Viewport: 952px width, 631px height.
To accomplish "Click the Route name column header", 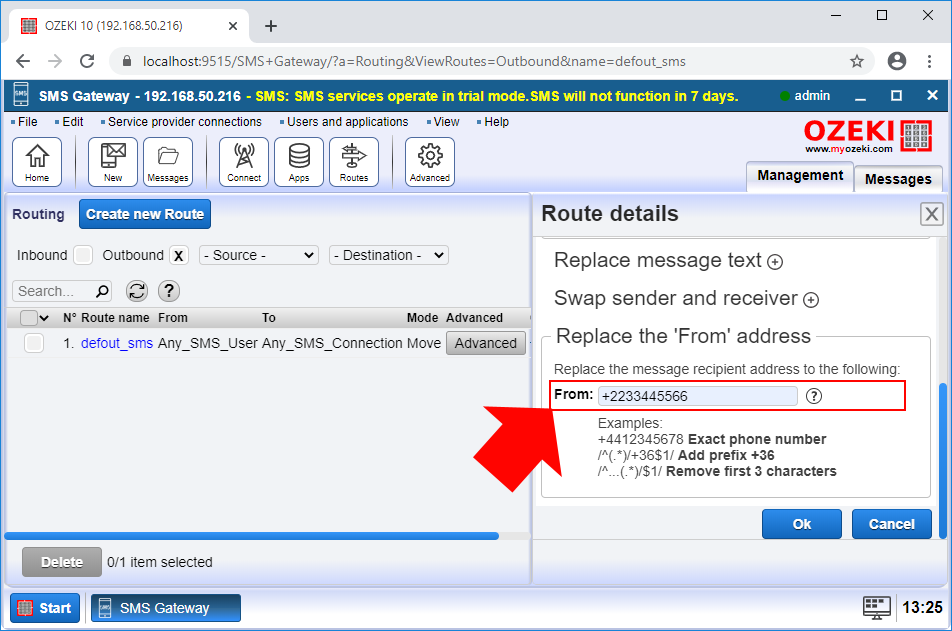I will pyautogui.click(x=115, y=318).
